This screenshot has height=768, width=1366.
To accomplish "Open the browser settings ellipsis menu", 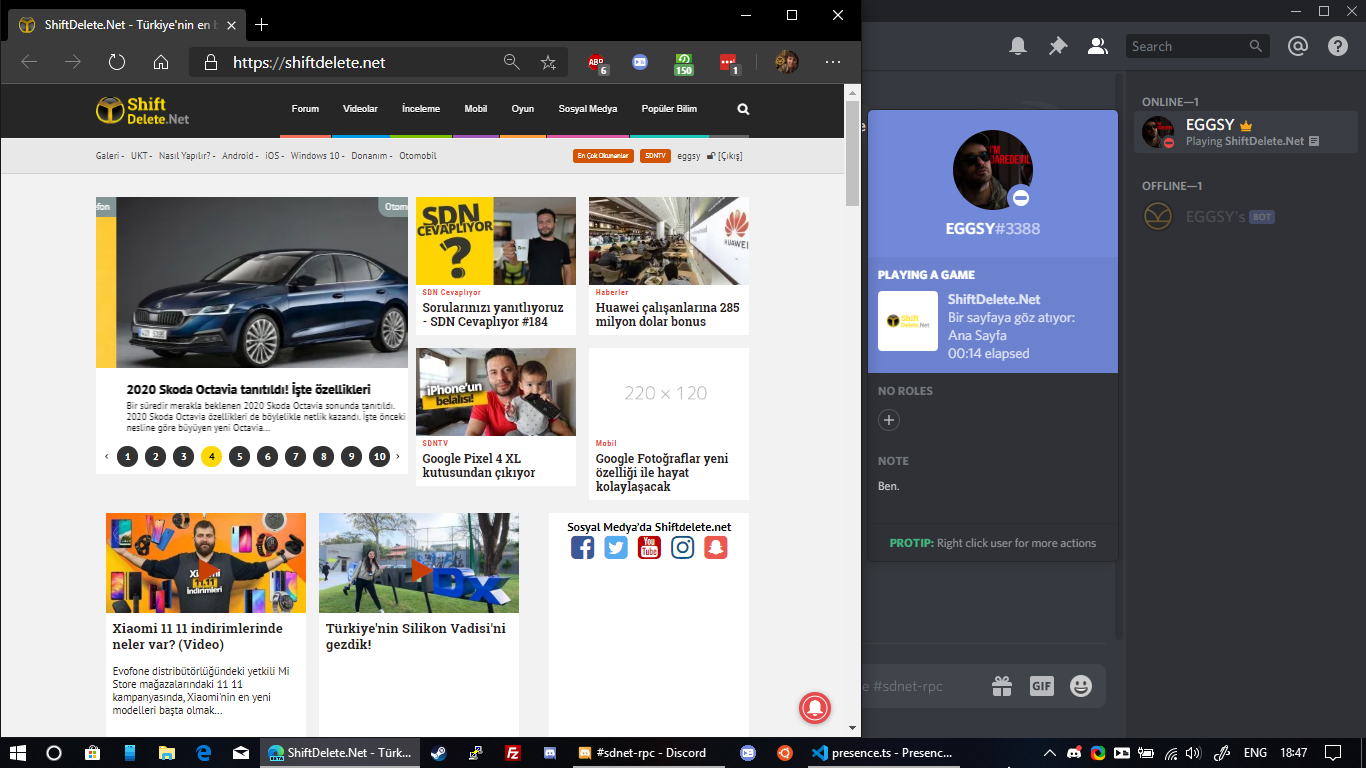I will pos(833,62).
